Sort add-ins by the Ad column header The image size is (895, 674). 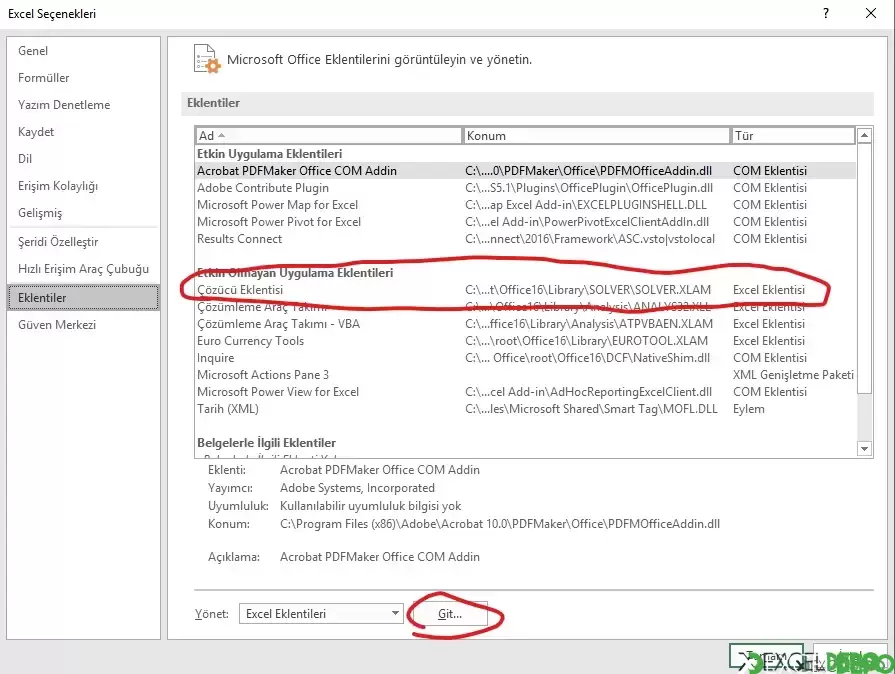coord(329,136)
